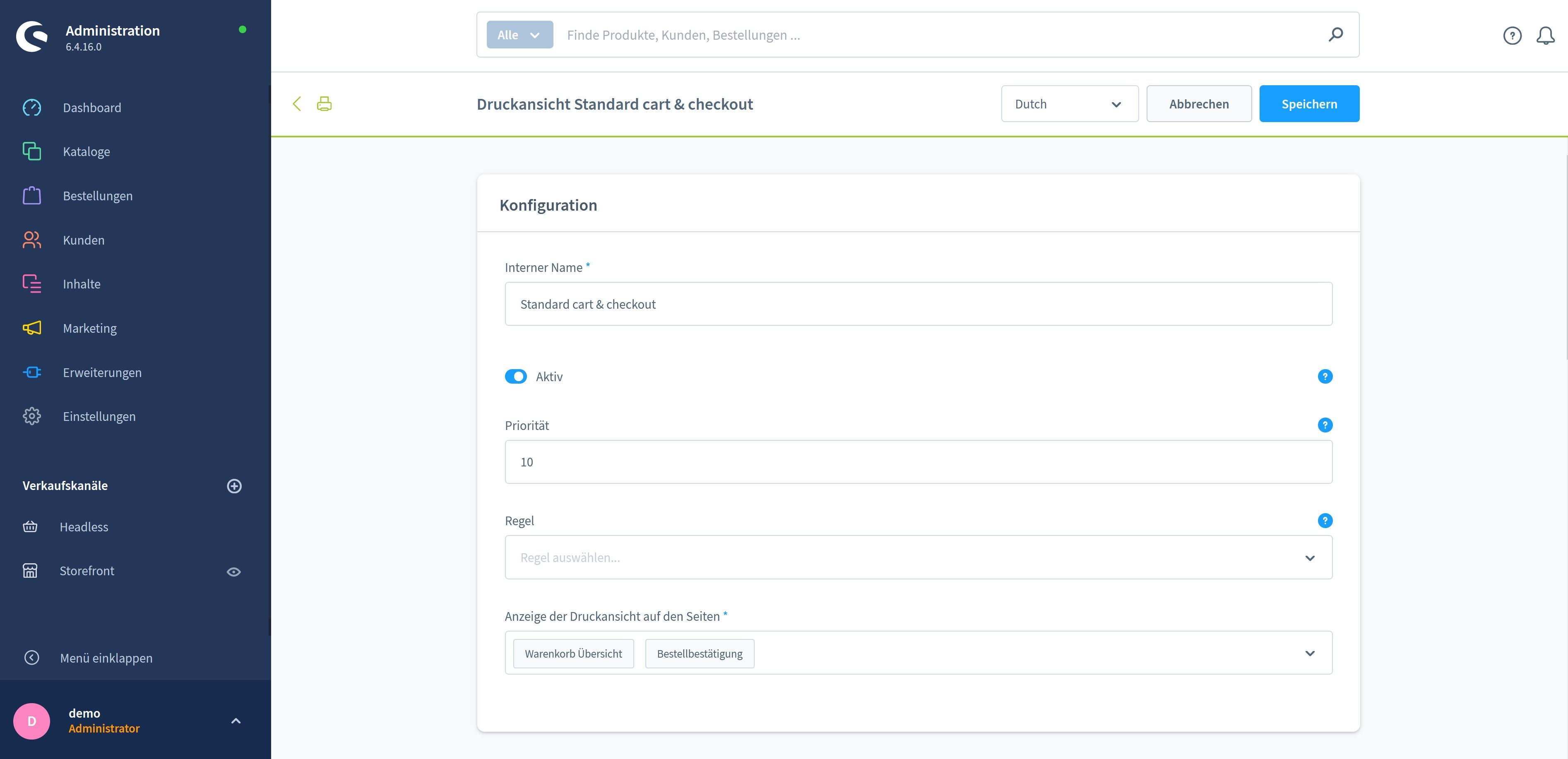Go back with the green chevron arrow
The image size is (1568, 759).
point(297,104)
